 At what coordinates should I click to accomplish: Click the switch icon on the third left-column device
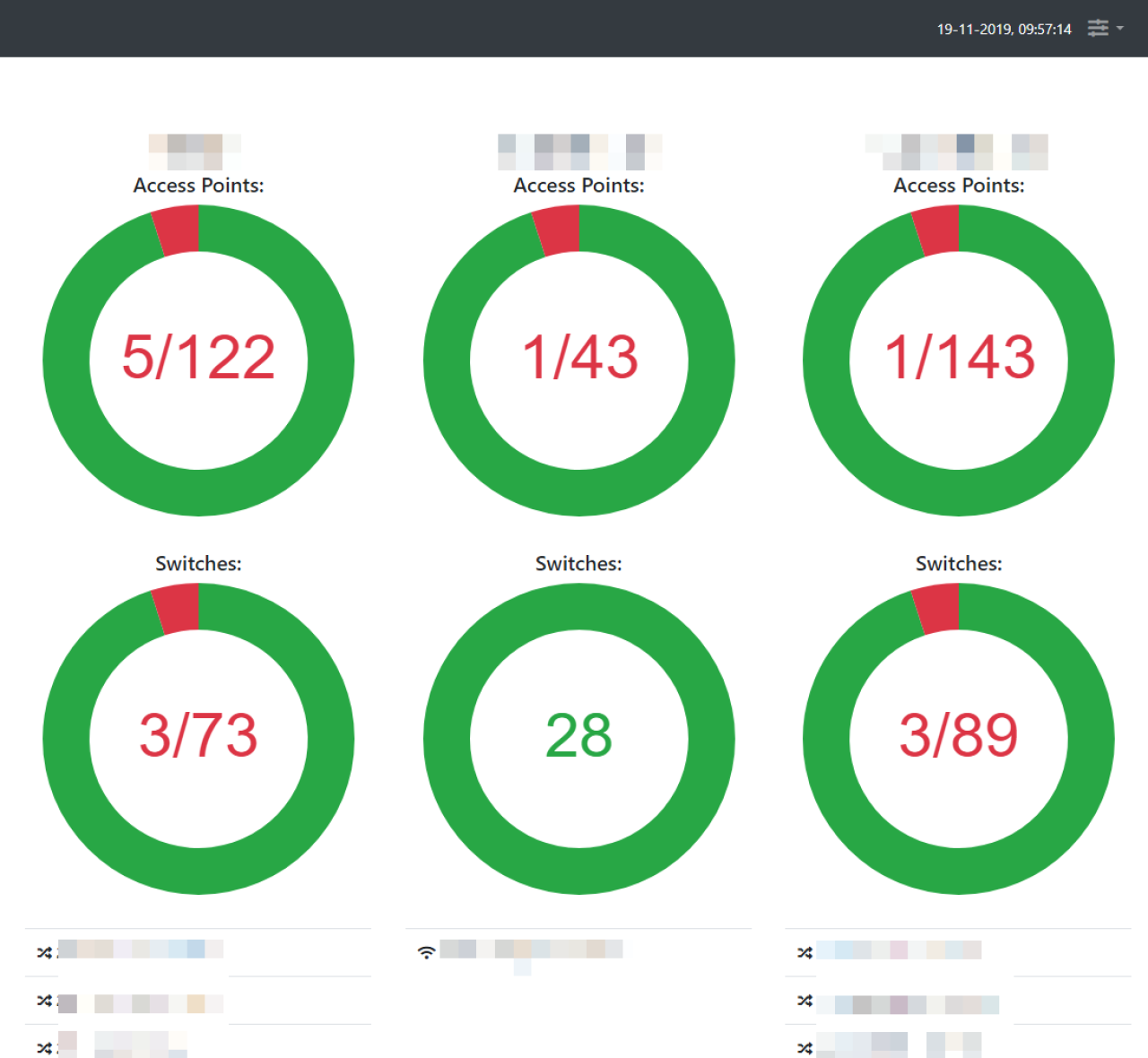pos(44,1046)
